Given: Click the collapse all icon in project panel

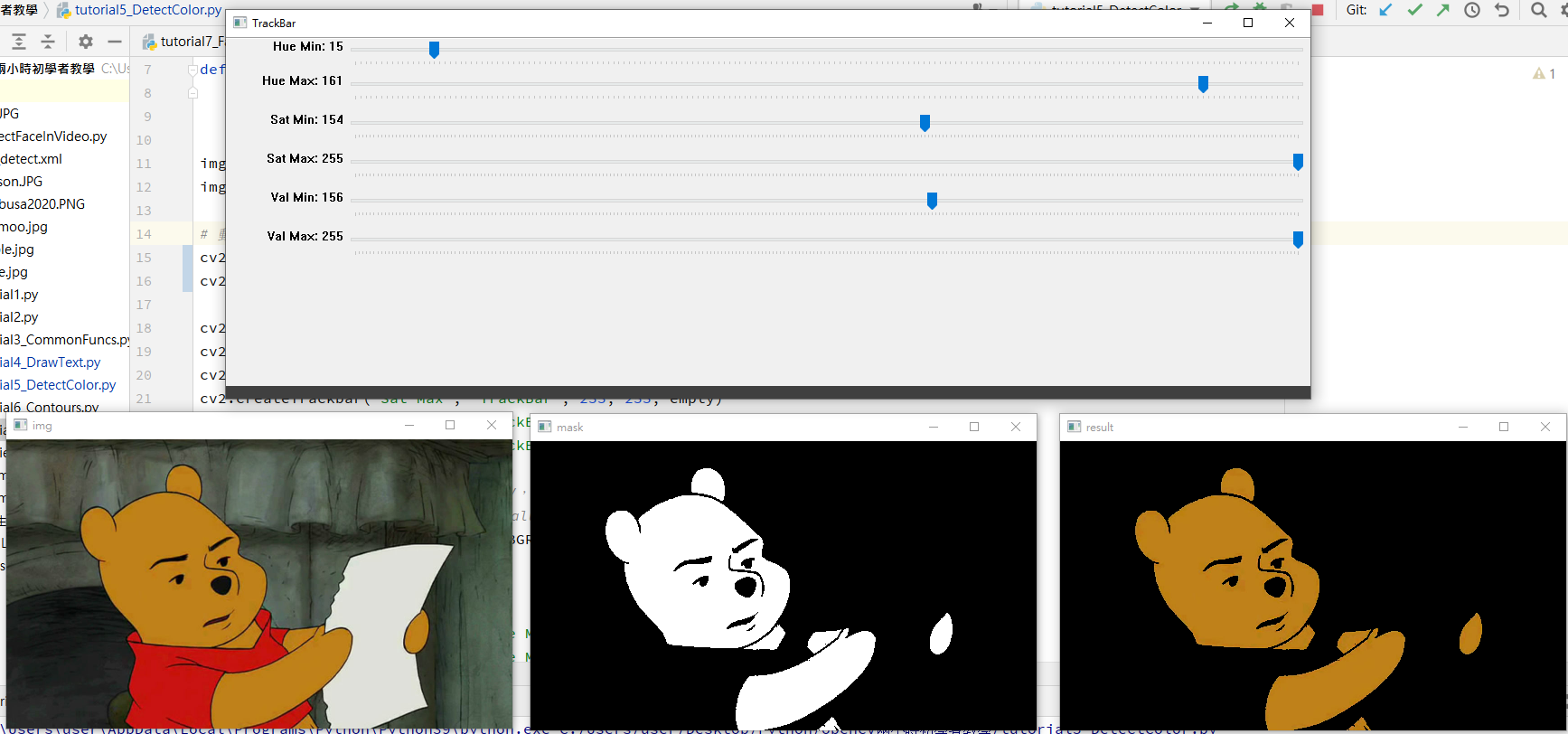Looking at the screenshot, I should pos(48,42).
